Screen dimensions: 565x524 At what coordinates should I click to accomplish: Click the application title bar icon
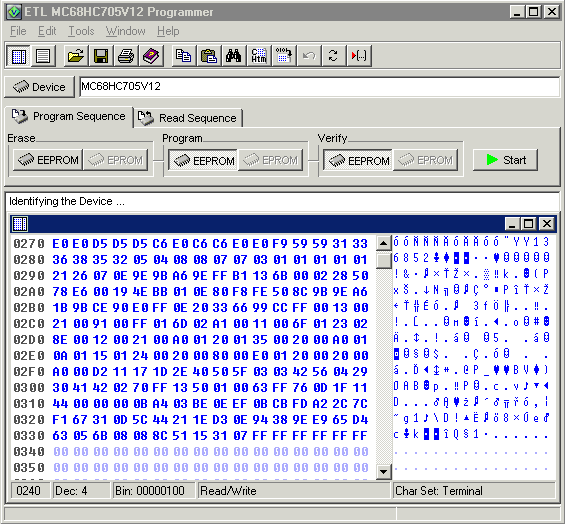click(14, 12)
